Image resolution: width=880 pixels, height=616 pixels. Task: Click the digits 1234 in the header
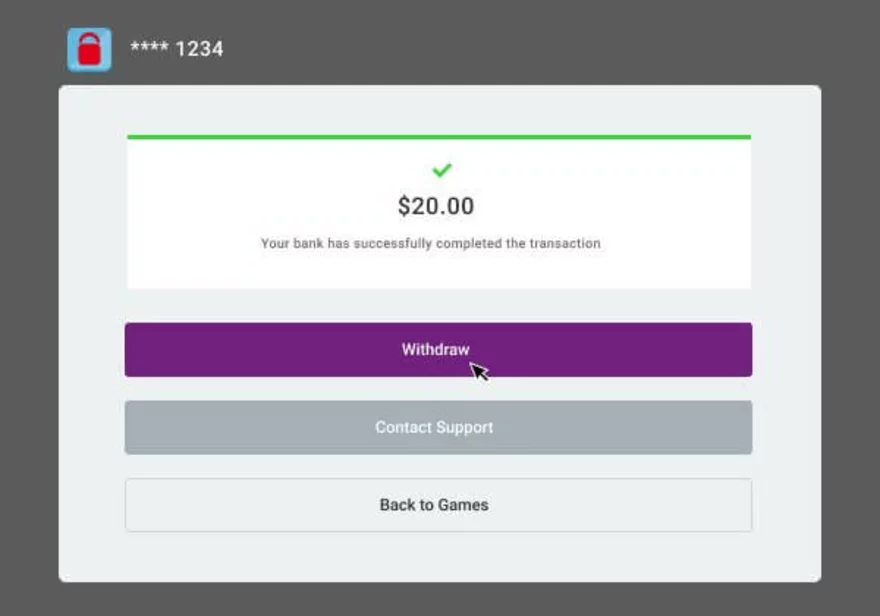pos(200,49)
